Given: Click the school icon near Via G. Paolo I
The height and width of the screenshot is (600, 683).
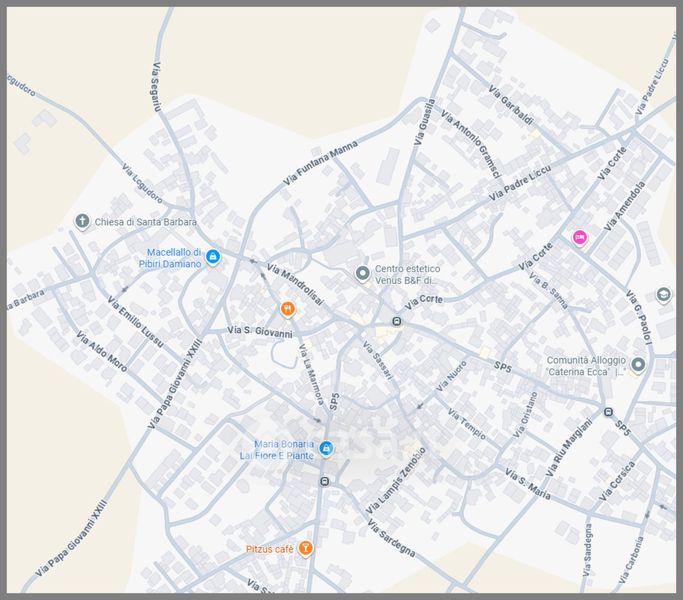Looking at the screenshot, I should pos(663,295).
